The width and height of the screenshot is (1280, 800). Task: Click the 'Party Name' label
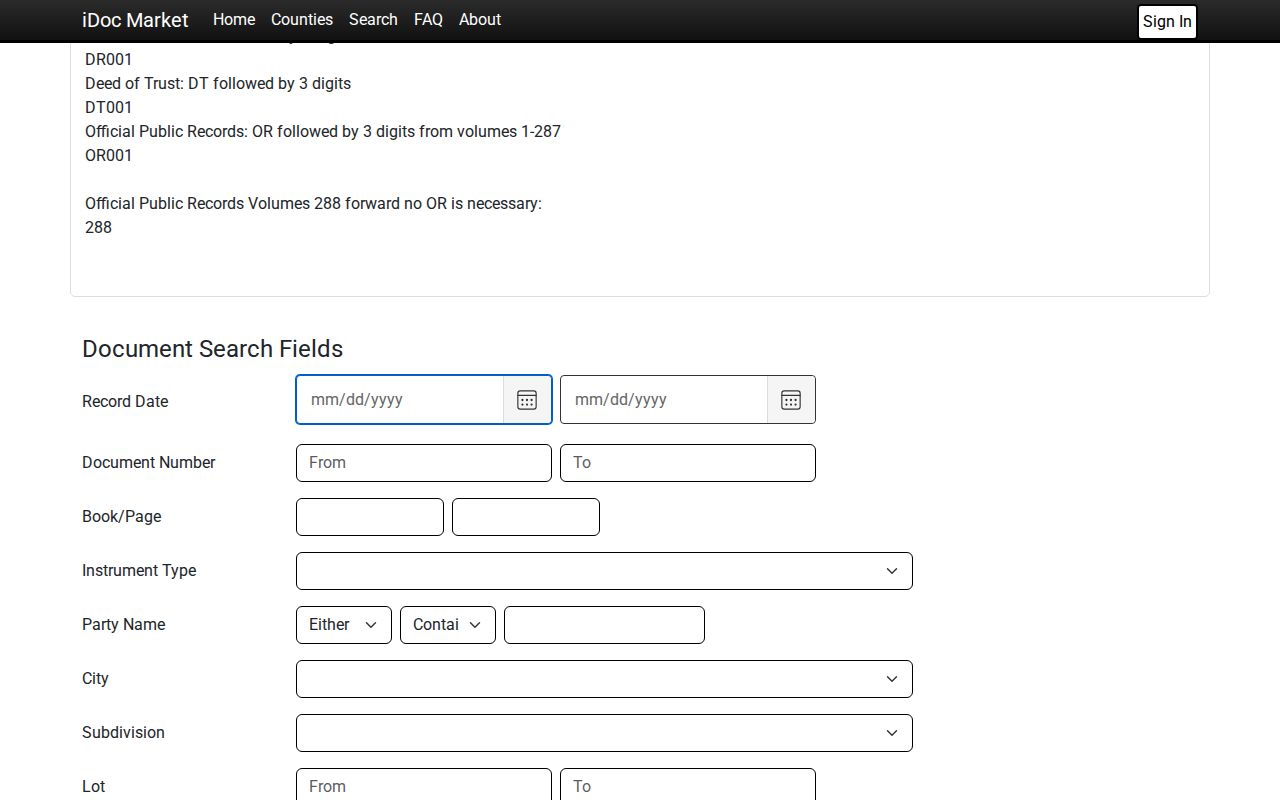123,624
